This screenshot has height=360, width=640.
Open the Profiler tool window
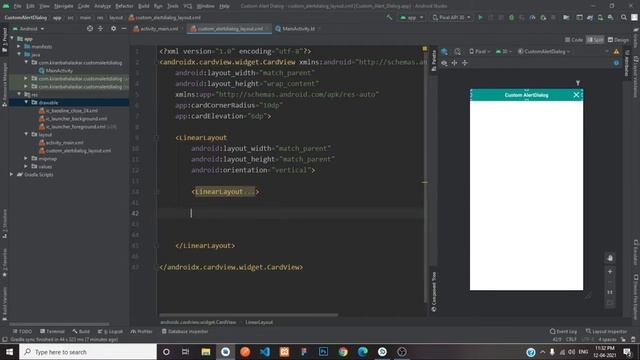(x=141, y=331)
